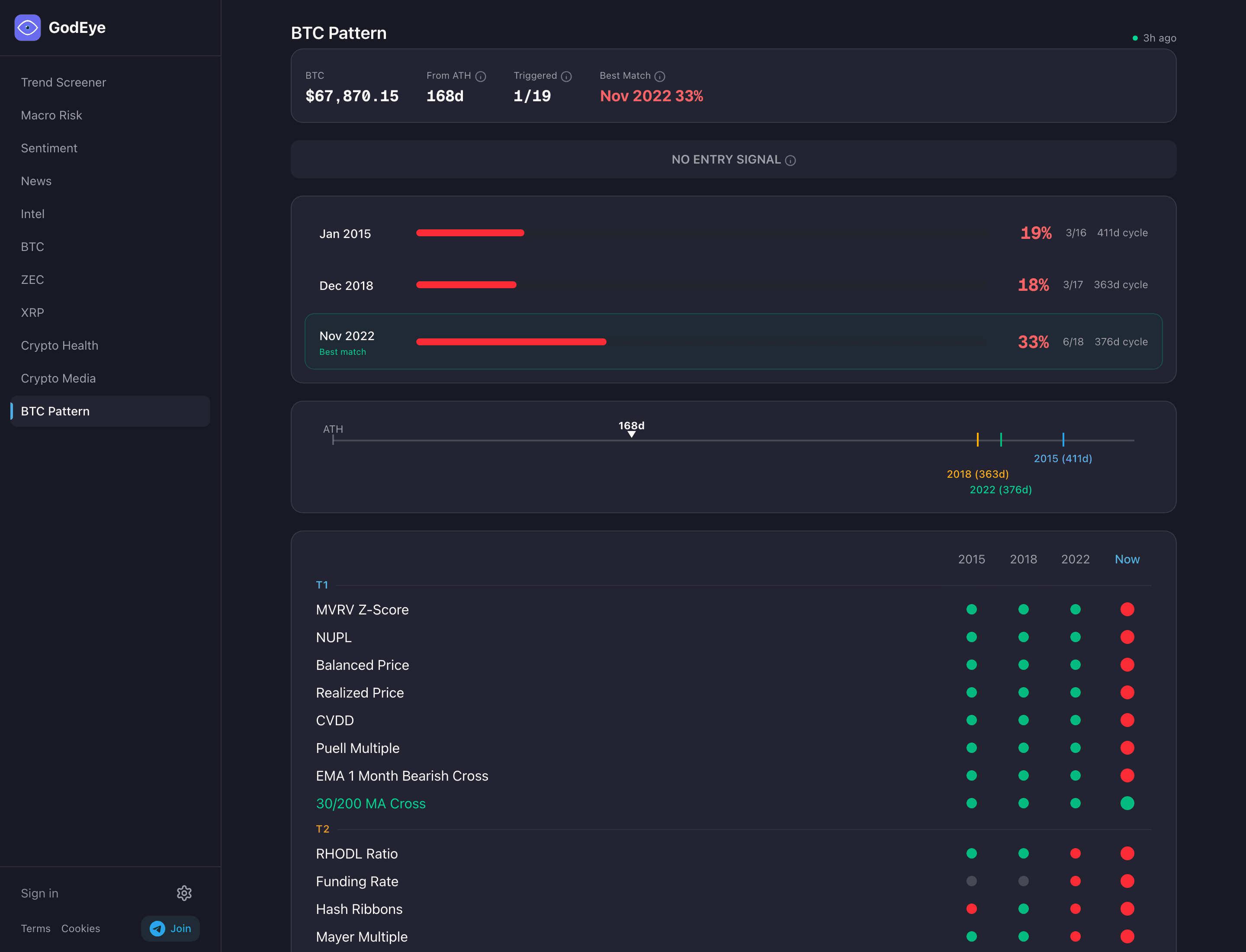Click green Now dot for 30/200 MA Cross
Screen dimensions: 1246x952
[1127, 803]
